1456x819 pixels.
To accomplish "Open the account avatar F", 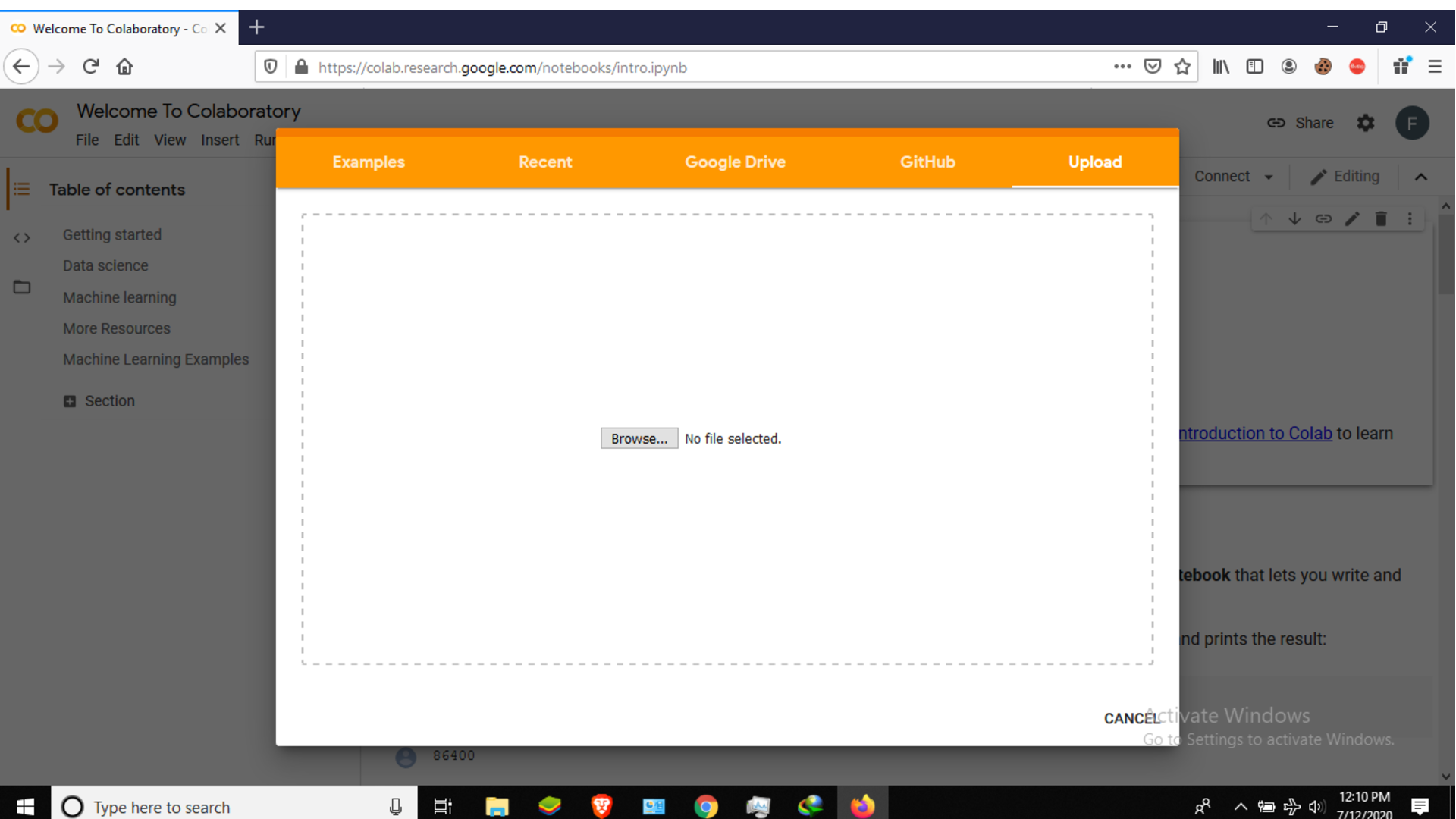I will pyautogui.click(x=1412, y=123).
